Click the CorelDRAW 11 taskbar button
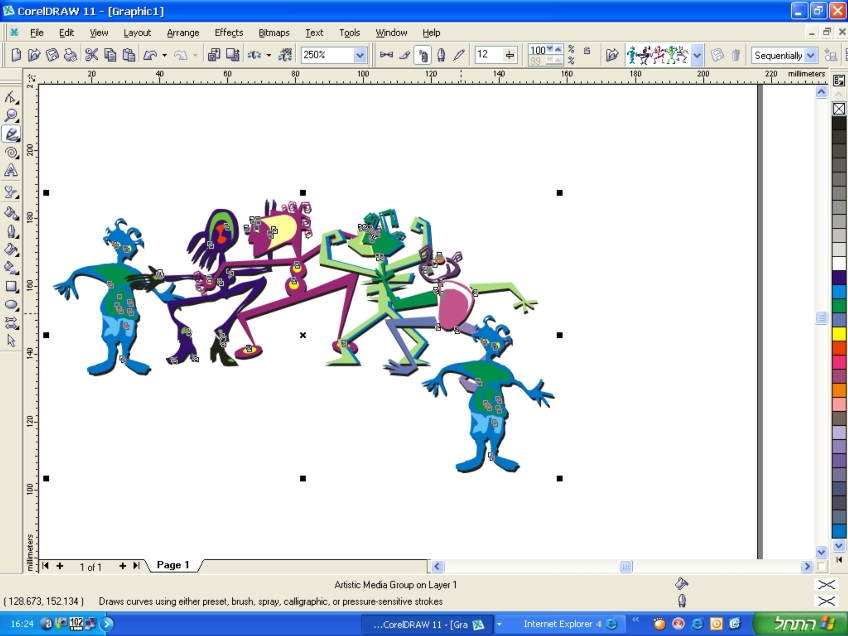The width and height of the screenshot is (848, 636). [x=427, y=624]
